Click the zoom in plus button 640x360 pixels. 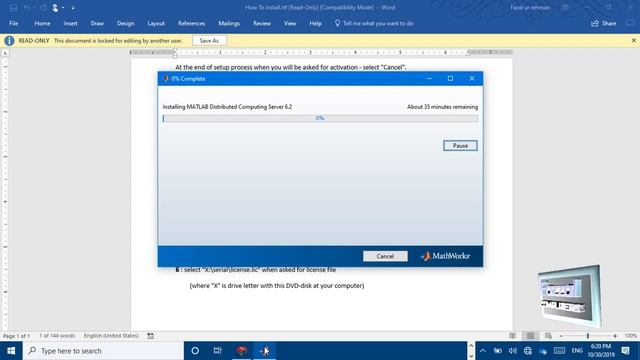point(615,336)
